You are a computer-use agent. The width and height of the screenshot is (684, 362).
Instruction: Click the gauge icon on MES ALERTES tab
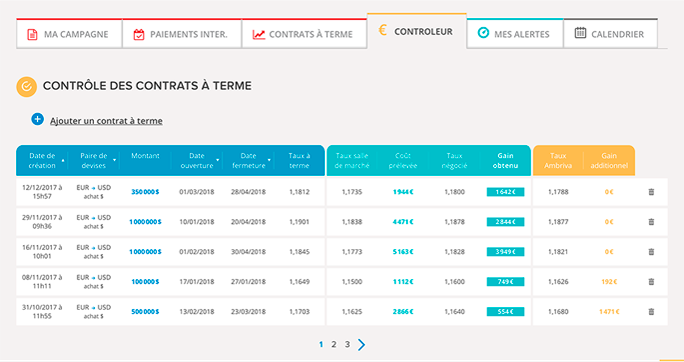pyautogui.click(x=483, y=33)
